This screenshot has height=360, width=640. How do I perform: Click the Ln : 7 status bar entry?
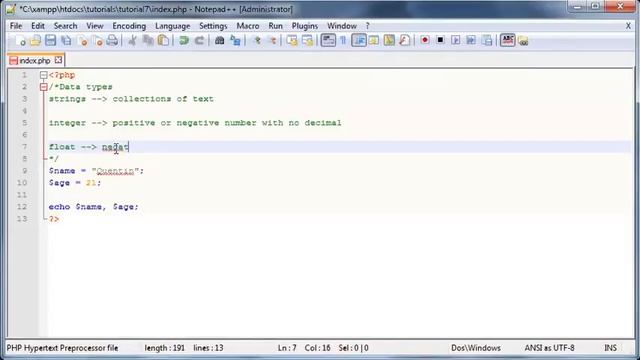(287, 348)
